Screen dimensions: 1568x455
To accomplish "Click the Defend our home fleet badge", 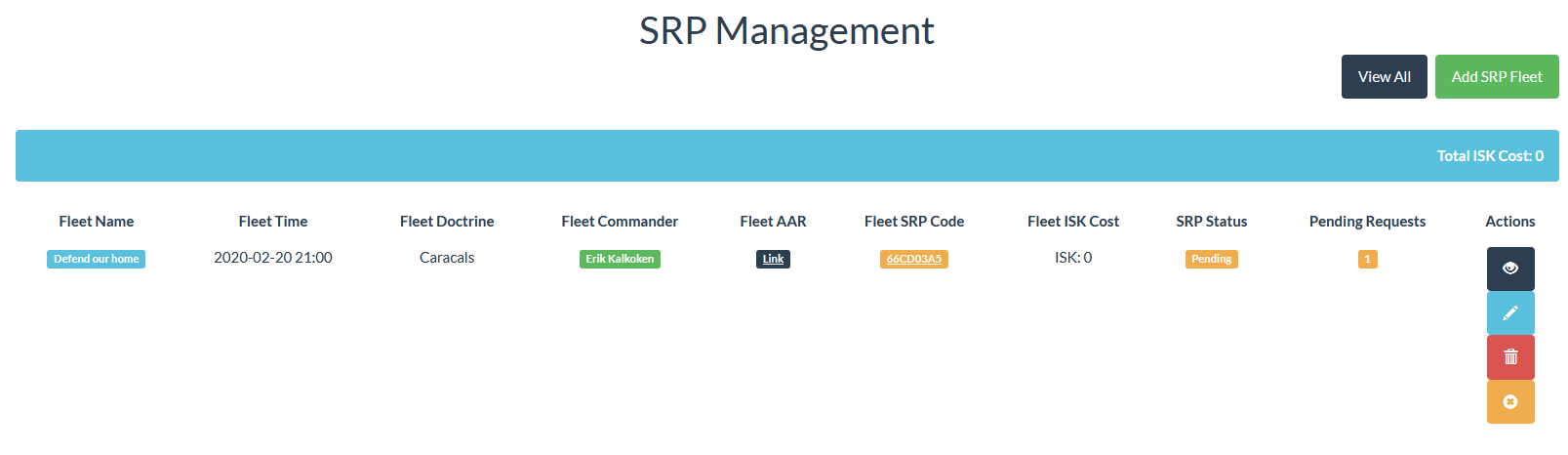I will (x=96, y=259).
